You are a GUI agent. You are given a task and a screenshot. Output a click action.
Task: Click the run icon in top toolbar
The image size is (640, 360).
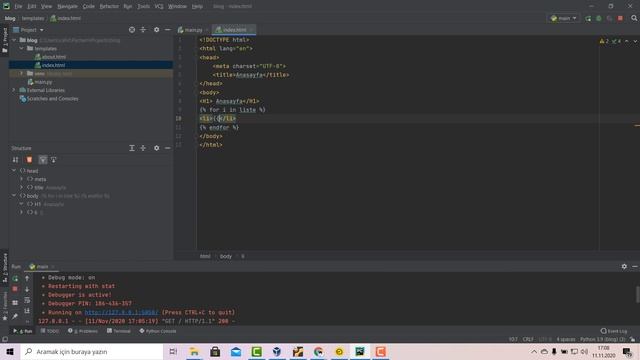(x=588, y=18)
